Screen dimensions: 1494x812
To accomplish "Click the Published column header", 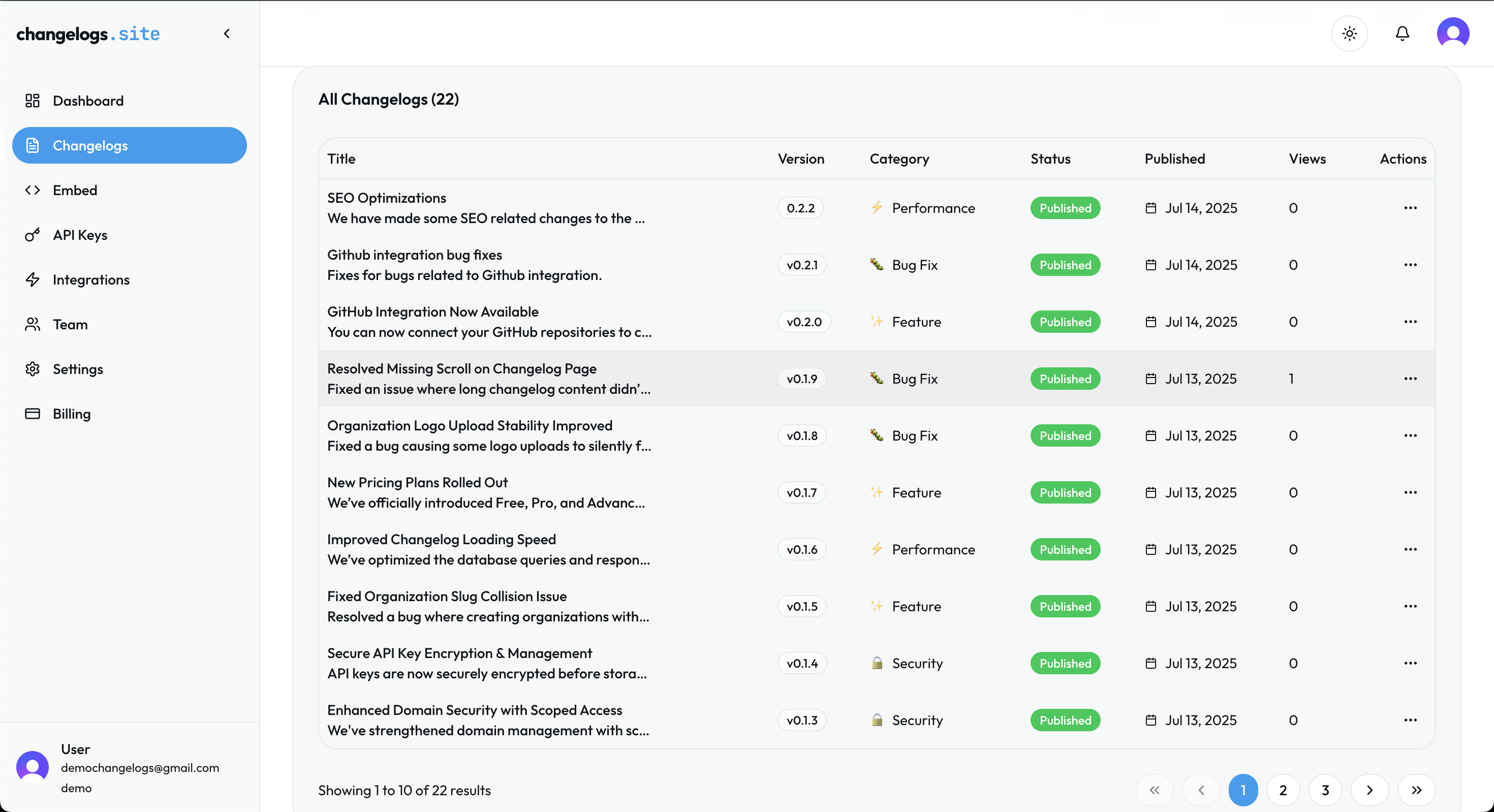I will pos(1174,159).
